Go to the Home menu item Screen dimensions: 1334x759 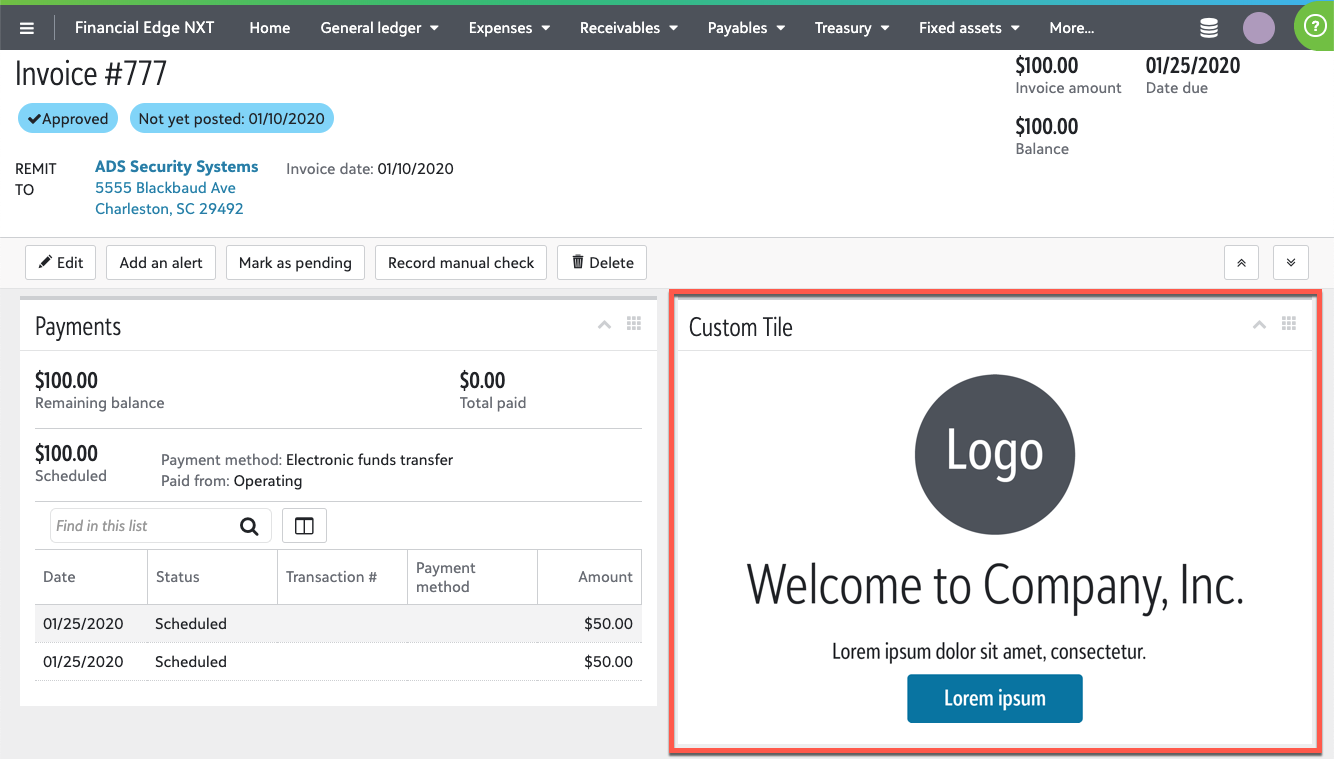[x=270, y=28]
